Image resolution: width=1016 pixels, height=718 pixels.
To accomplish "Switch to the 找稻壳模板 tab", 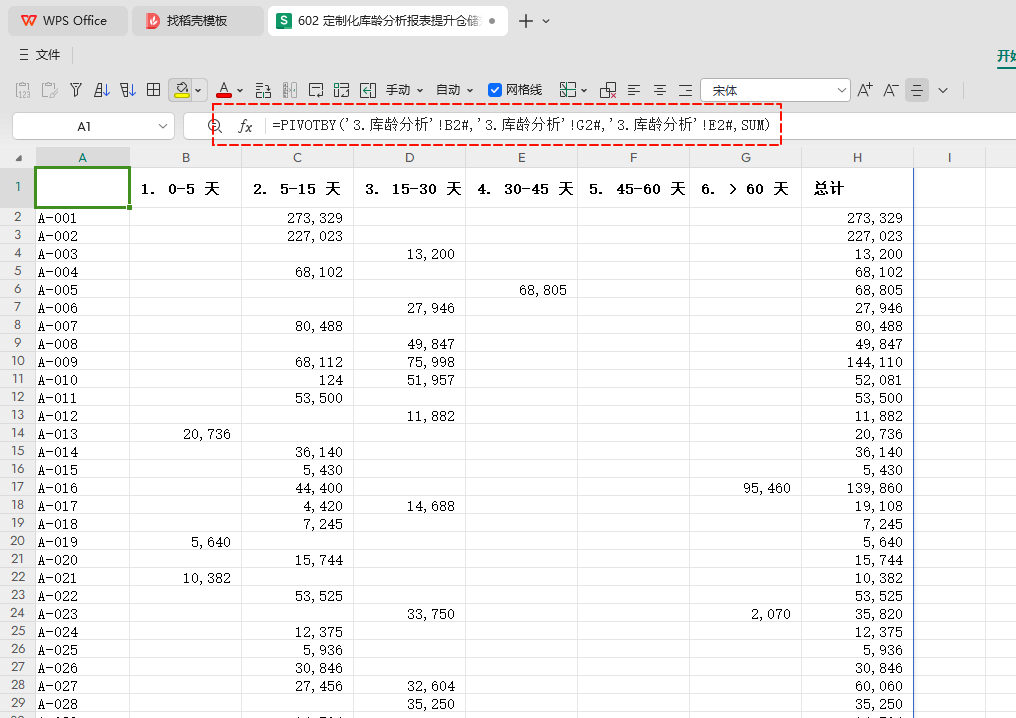I will [x=197, y=21].
